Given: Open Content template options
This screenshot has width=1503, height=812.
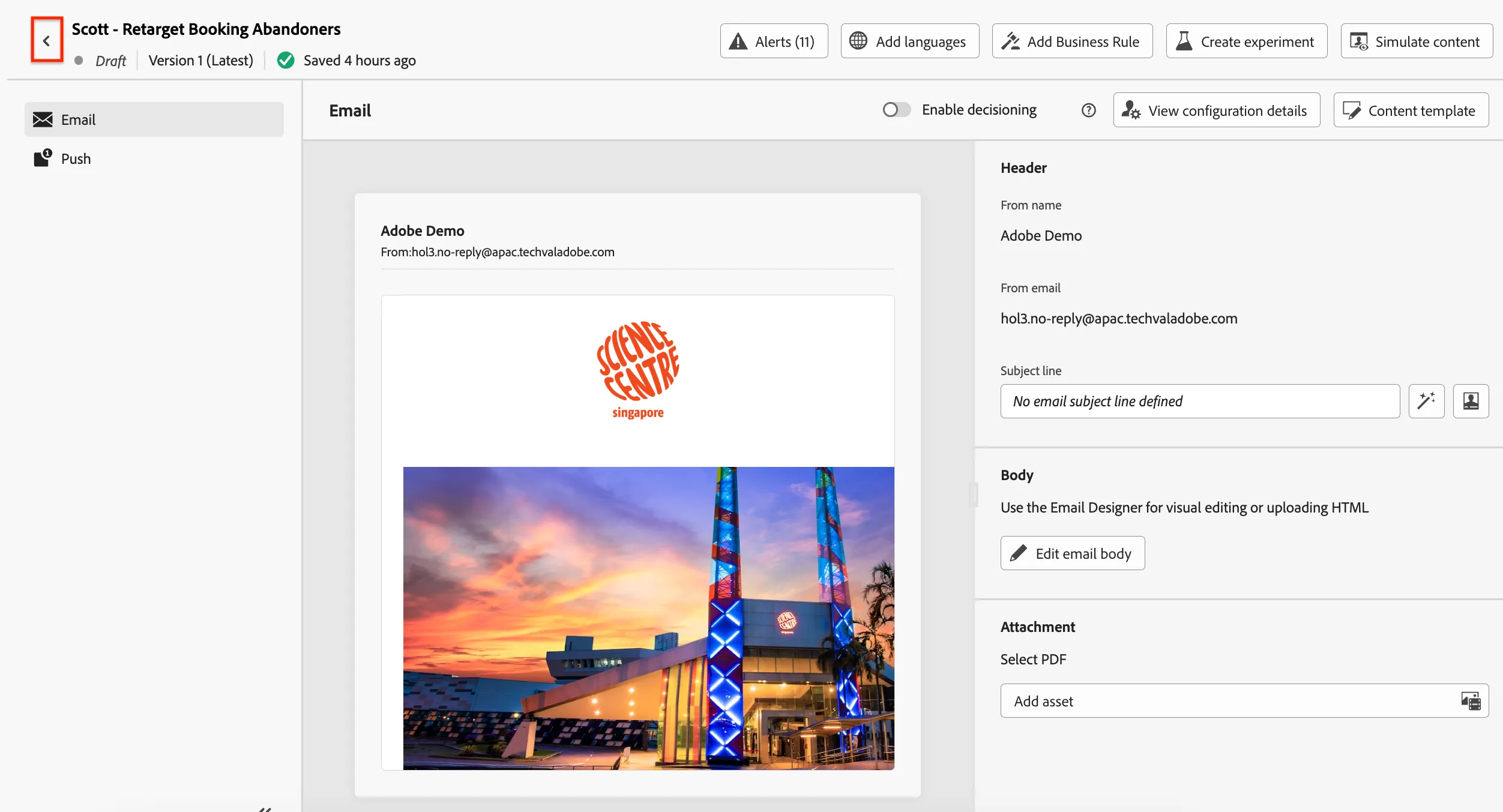Looking at the screenshot, I should click(1411, 110).
